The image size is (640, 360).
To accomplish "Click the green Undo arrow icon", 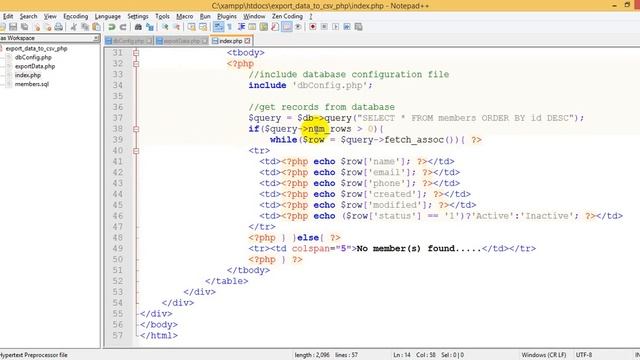I will tap(112, 27).
